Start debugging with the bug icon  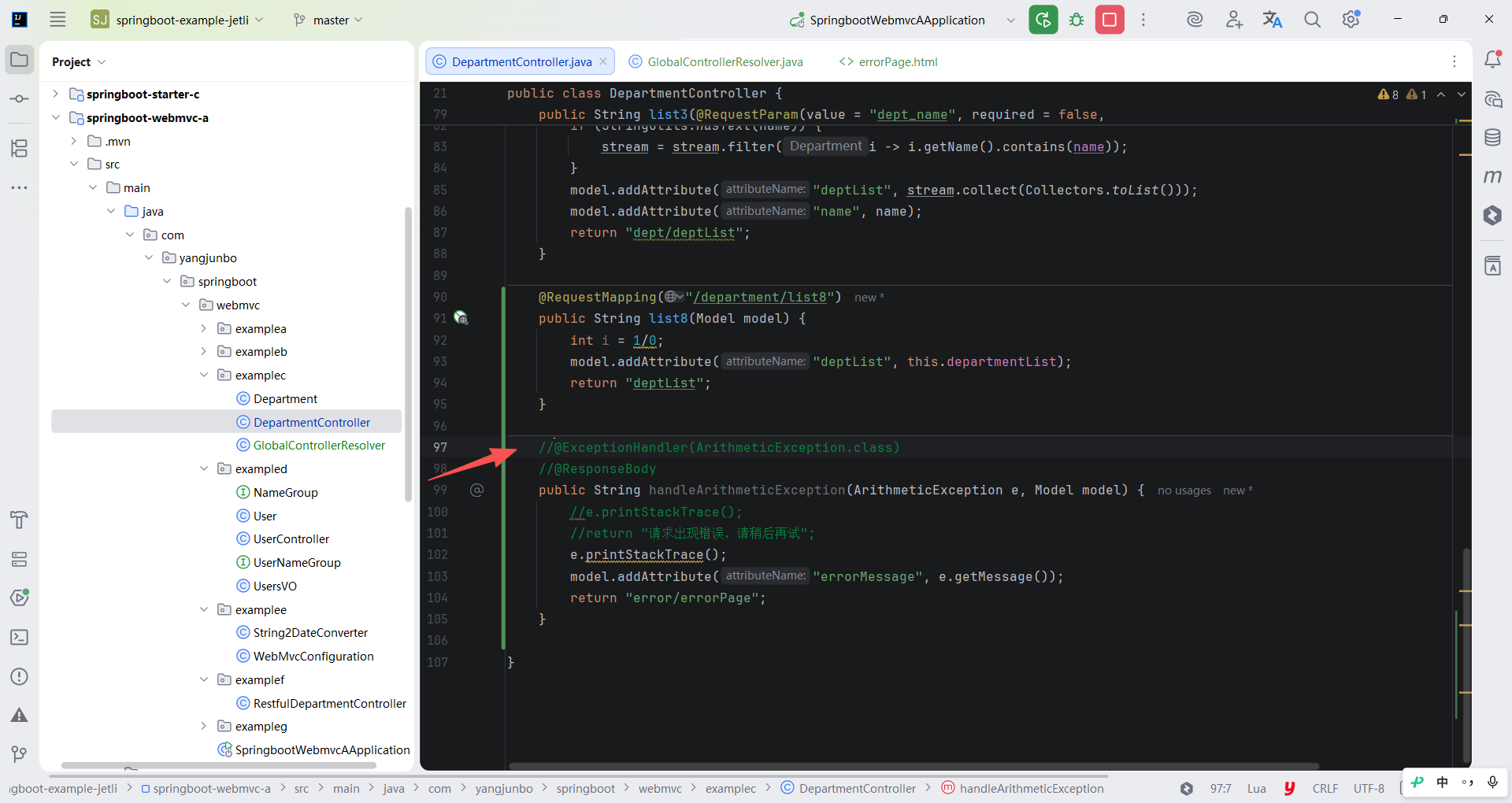click(x=1077, y=20)
